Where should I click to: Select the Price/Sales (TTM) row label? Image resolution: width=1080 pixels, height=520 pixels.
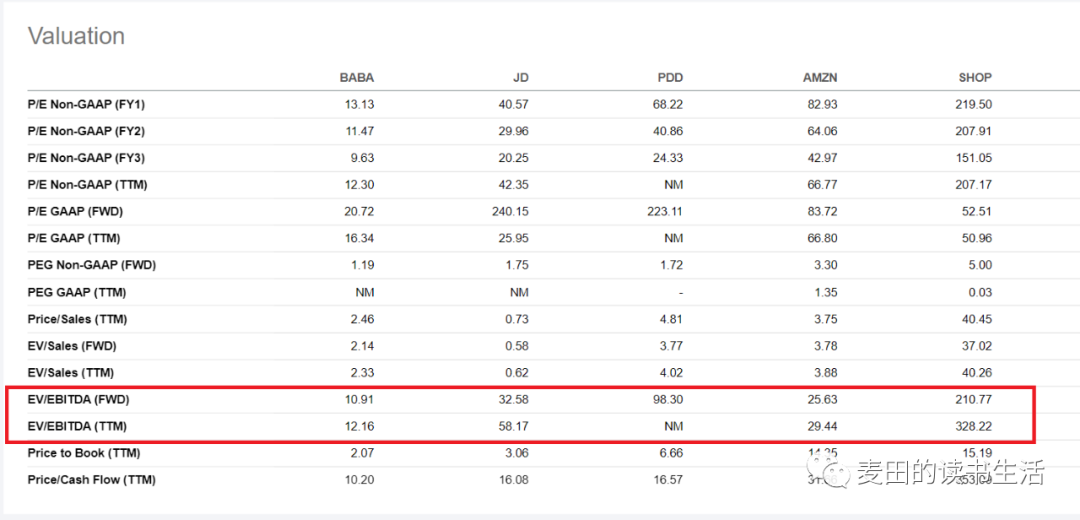tap(77, 319)
